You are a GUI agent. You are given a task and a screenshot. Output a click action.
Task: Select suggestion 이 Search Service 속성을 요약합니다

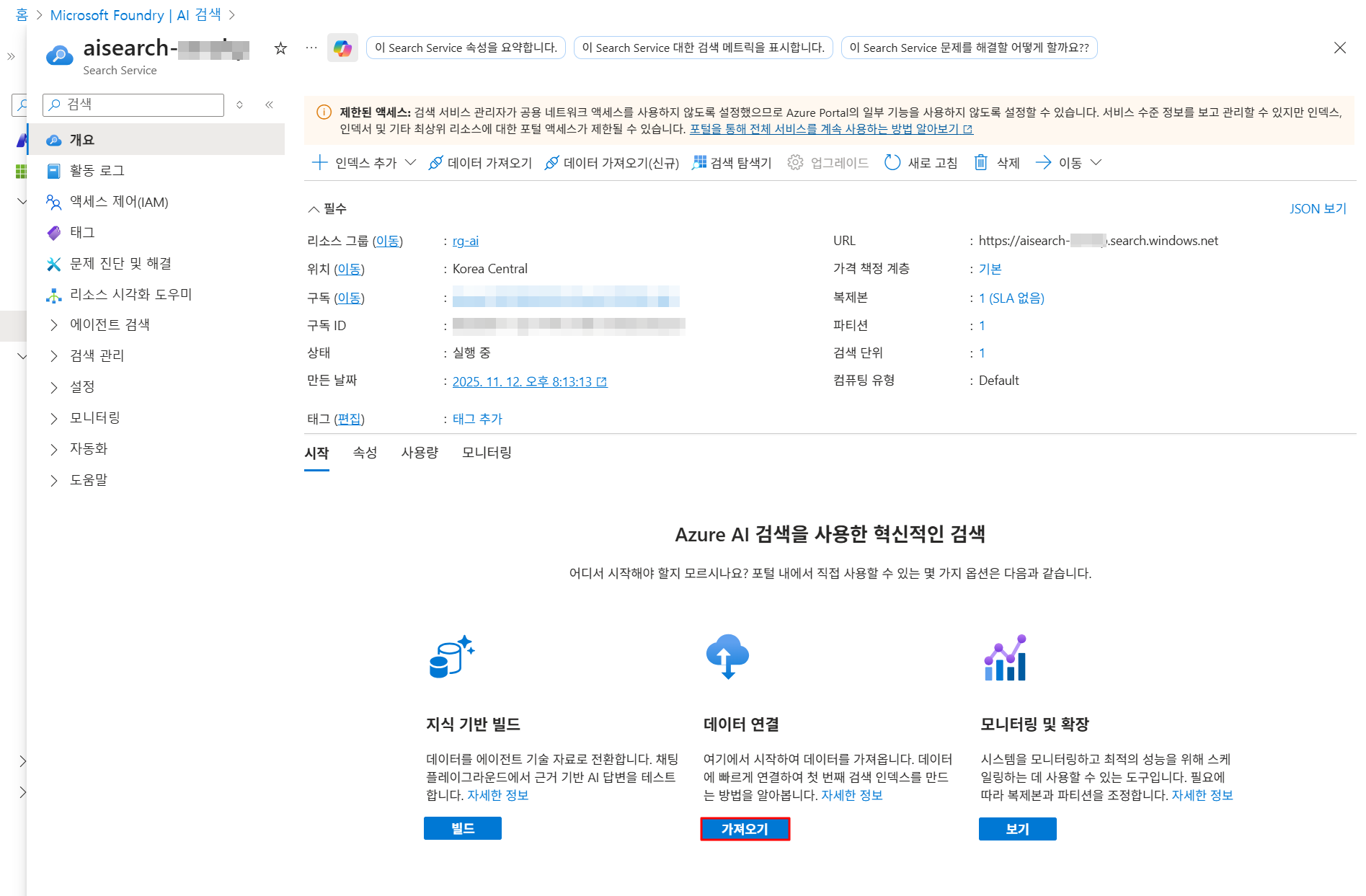click(466, 48)
